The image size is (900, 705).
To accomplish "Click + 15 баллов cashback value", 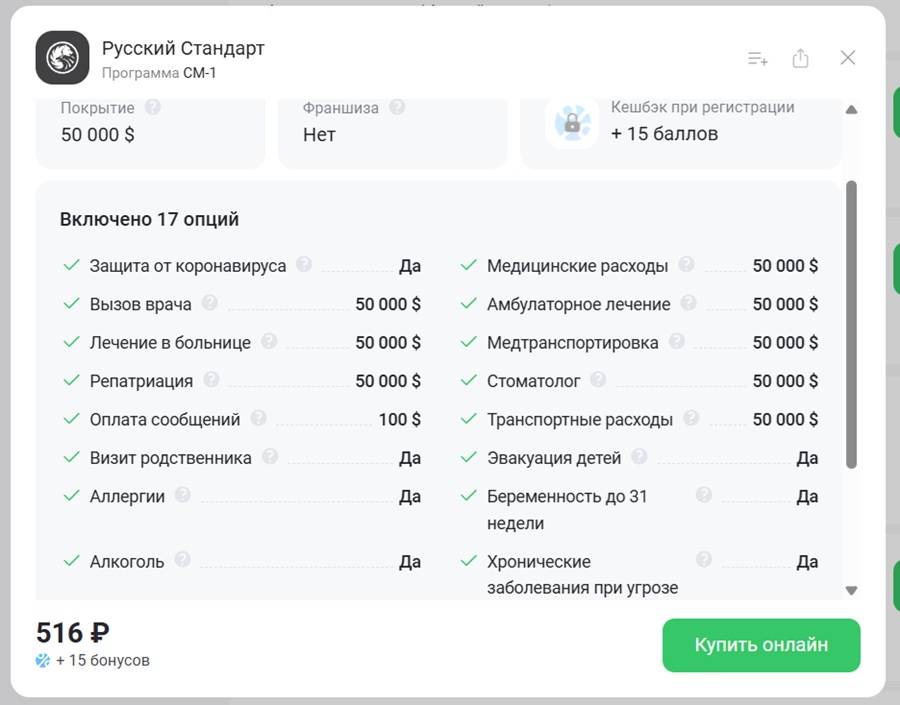I will (x=664, y=134).
